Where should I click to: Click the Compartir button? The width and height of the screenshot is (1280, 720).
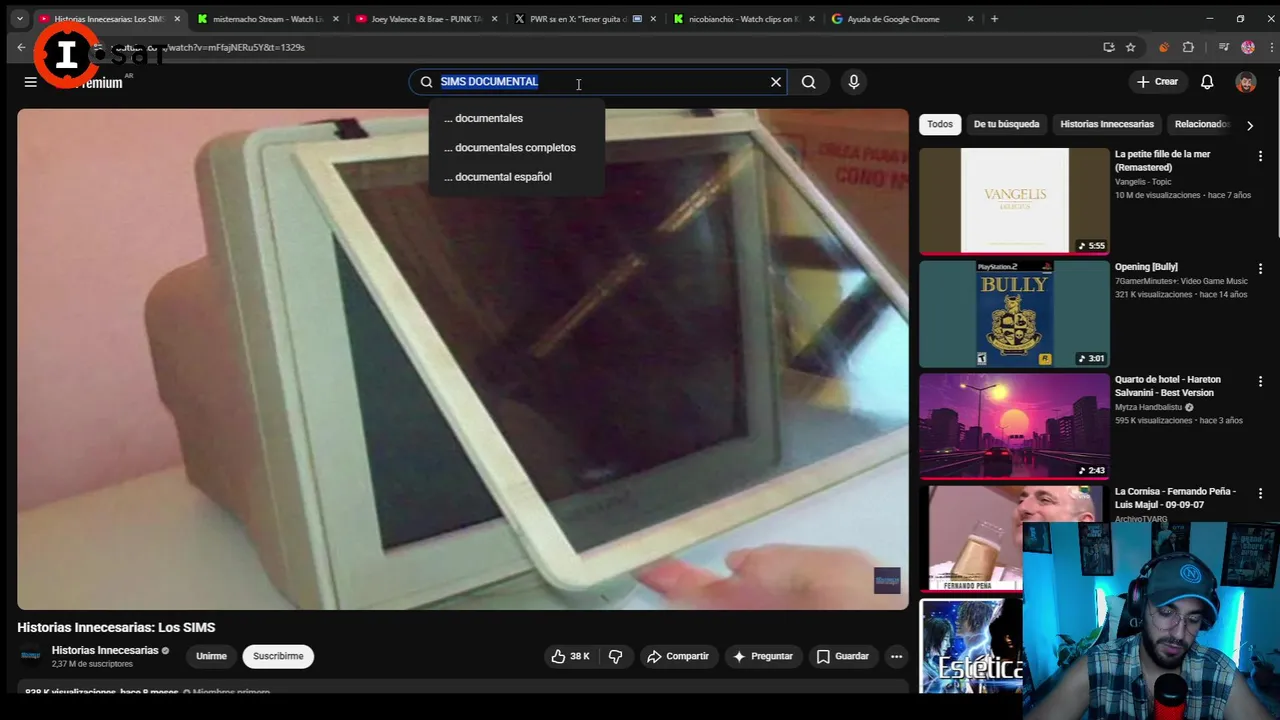pyautogui.click(x=677, y=656)
